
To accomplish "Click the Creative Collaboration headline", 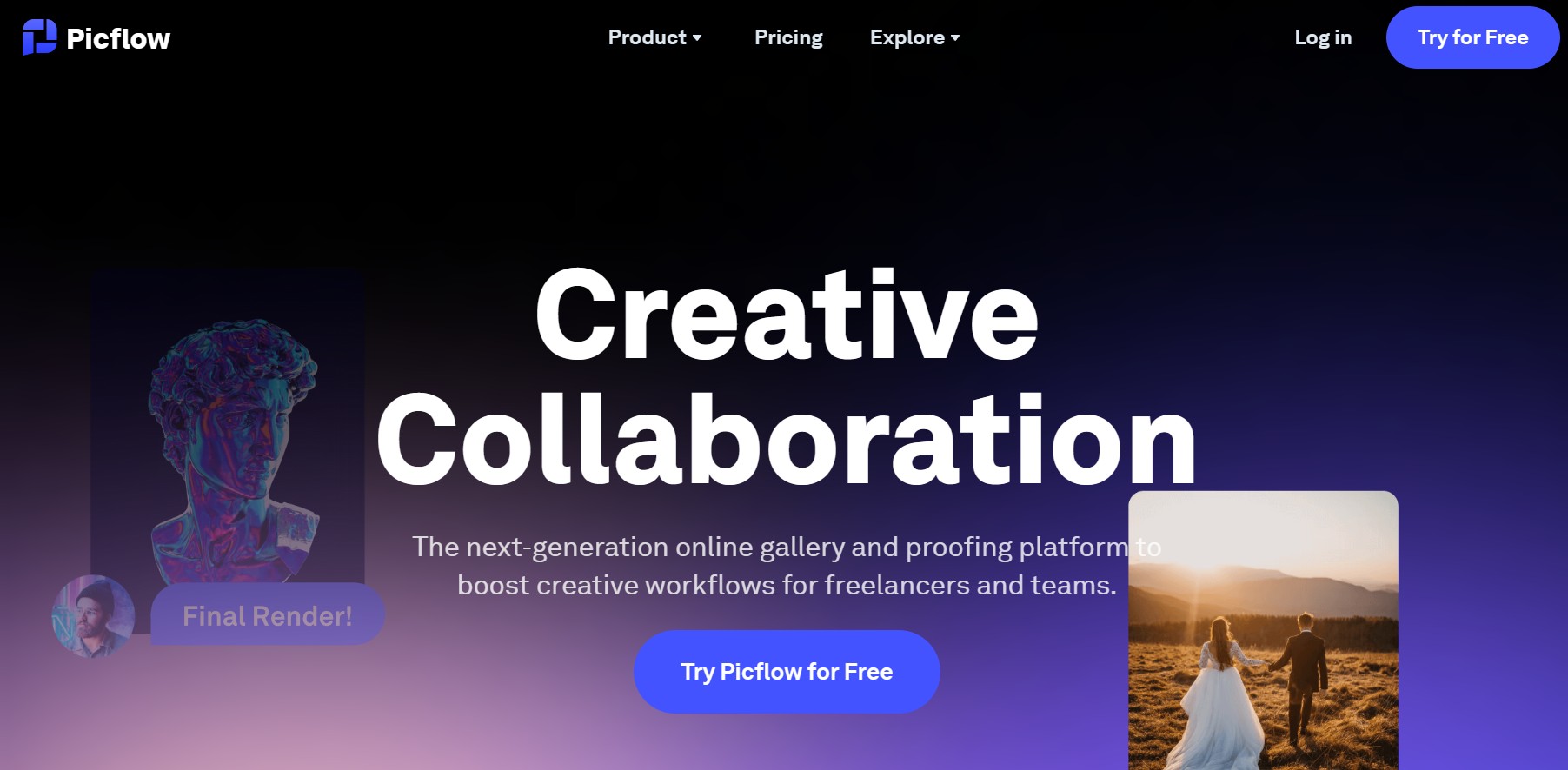I will click(x=787, y=376).
